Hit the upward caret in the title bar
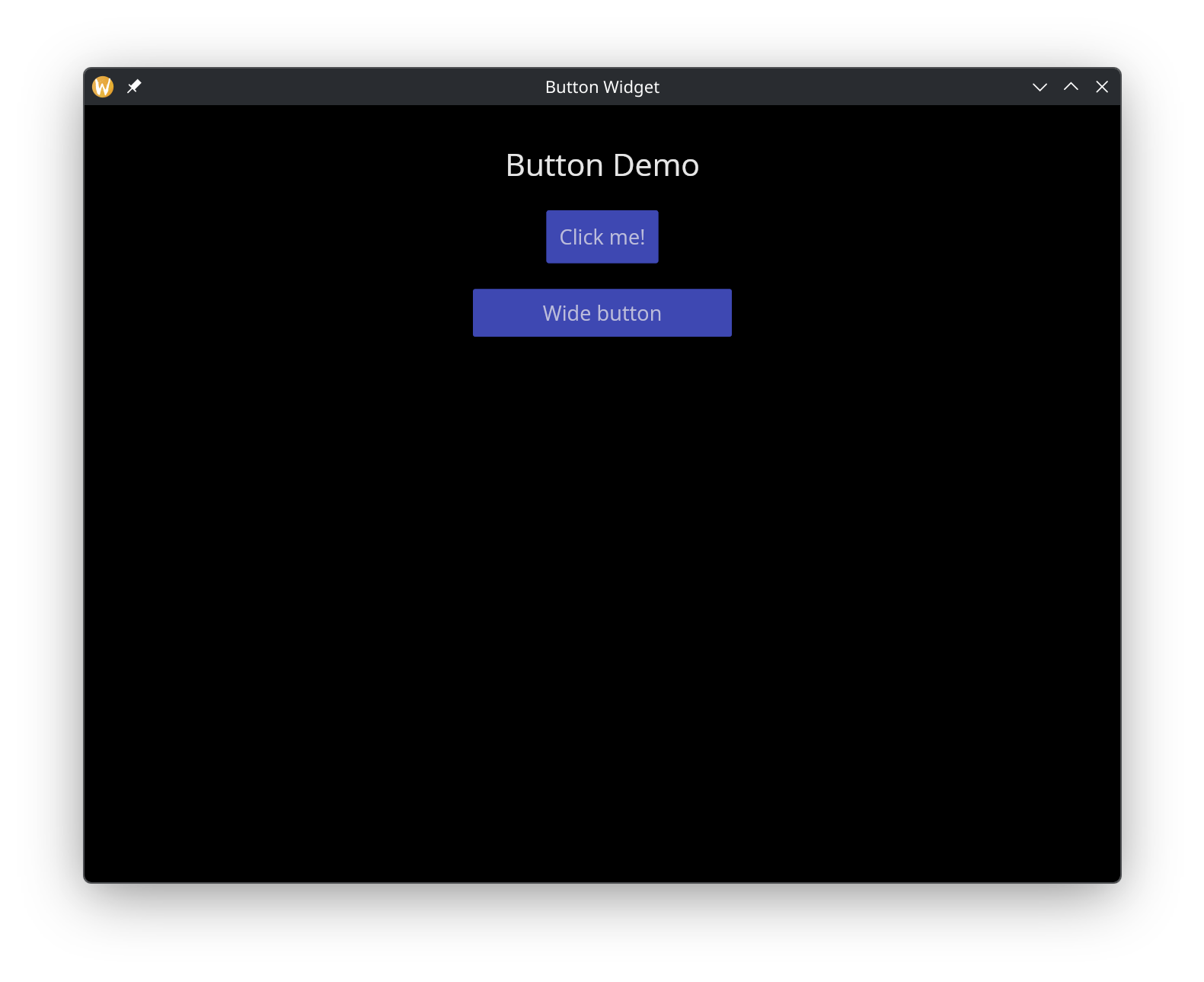This screenshot has width=1204, height=982. (1071, 87)
